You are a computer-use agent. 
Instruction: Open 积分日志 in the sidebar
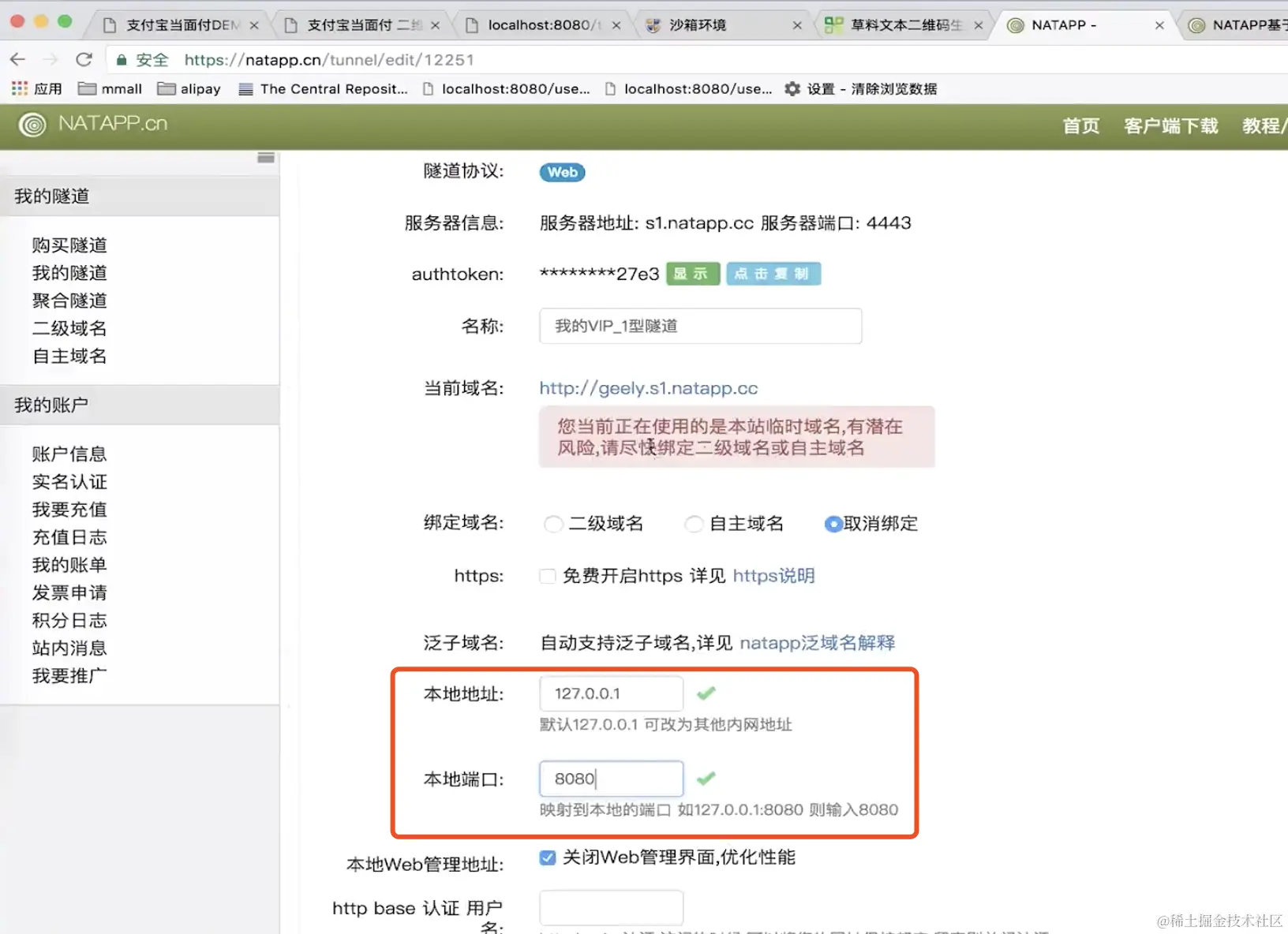pyautogui.click(x=69, y=620)
